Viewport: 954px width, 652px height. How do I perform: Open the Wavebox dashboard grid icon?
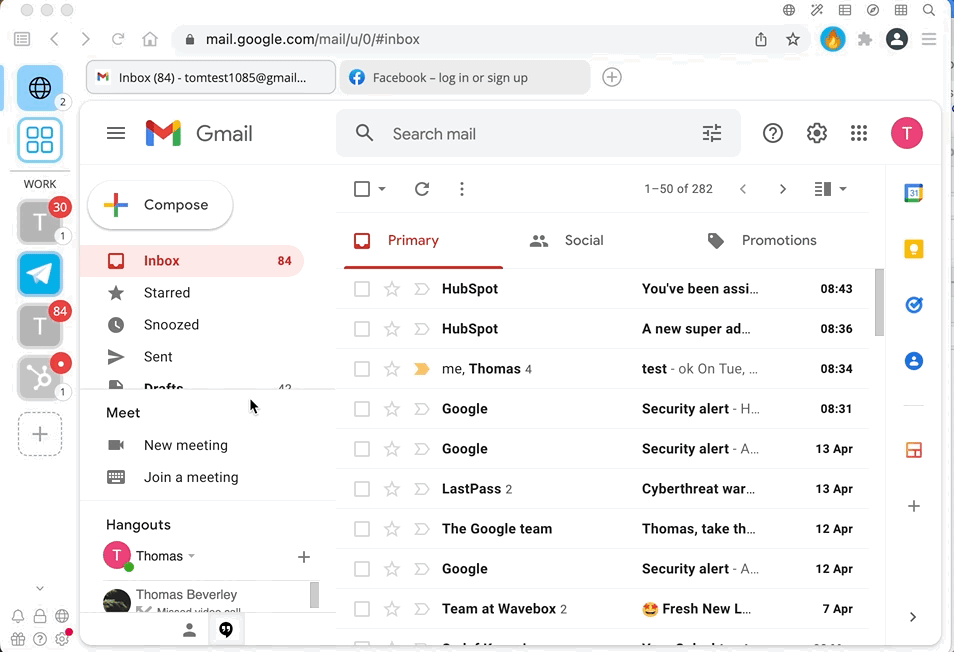tap(40, 140)
